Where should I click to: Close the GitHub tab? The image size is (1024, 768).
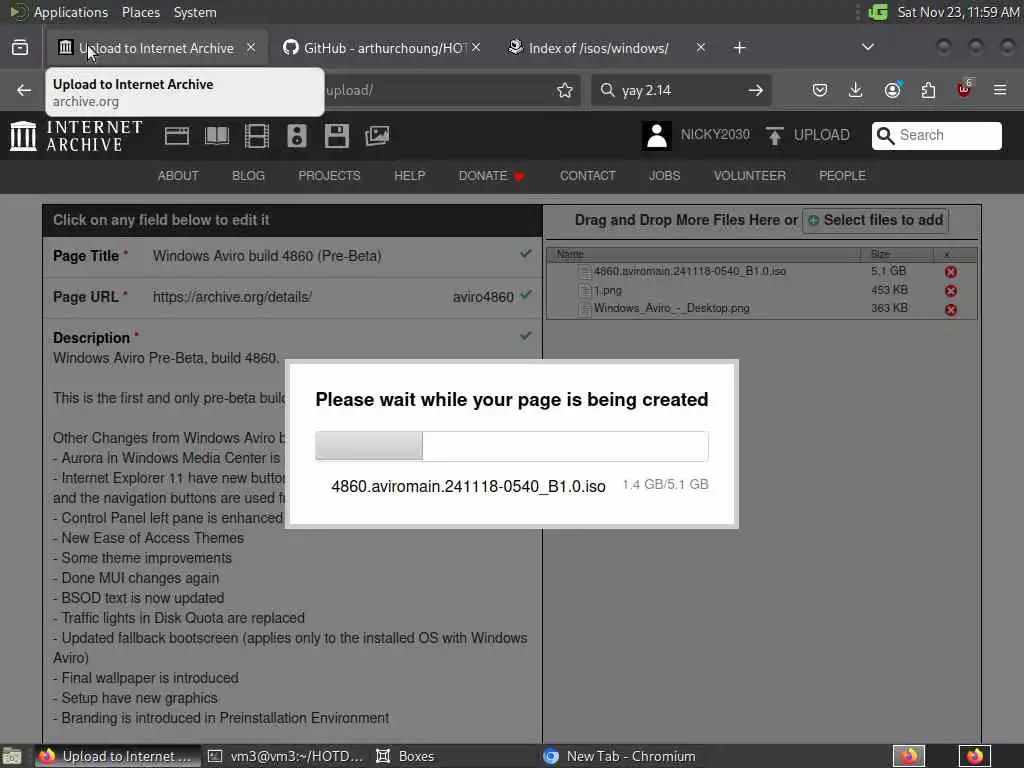[476, 48]
